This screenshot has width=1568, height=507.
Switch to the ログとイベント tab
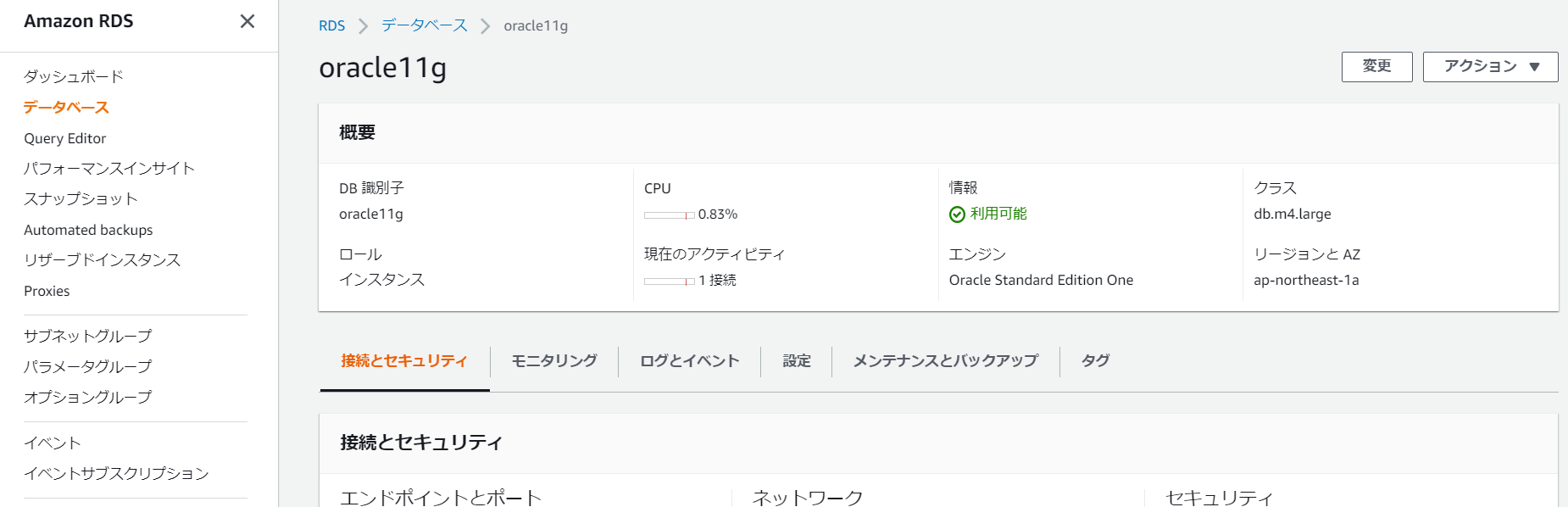[x=690, y=361]
